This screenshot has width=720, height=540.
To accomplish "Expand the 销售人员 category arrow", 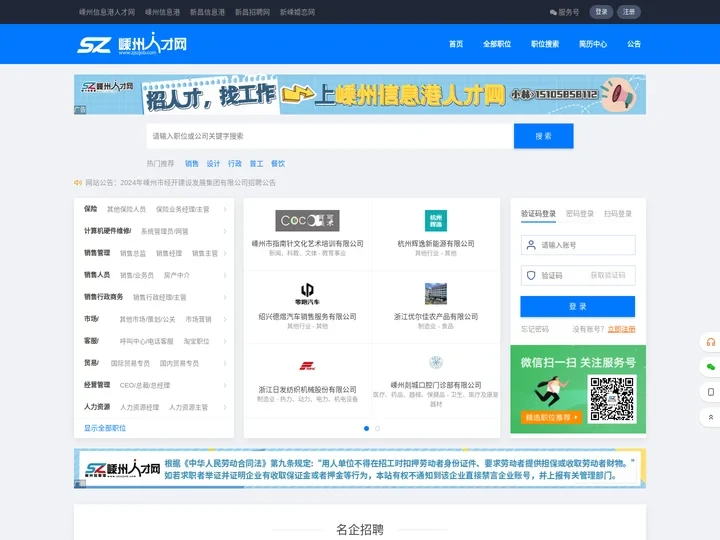I will click(225, 276).
